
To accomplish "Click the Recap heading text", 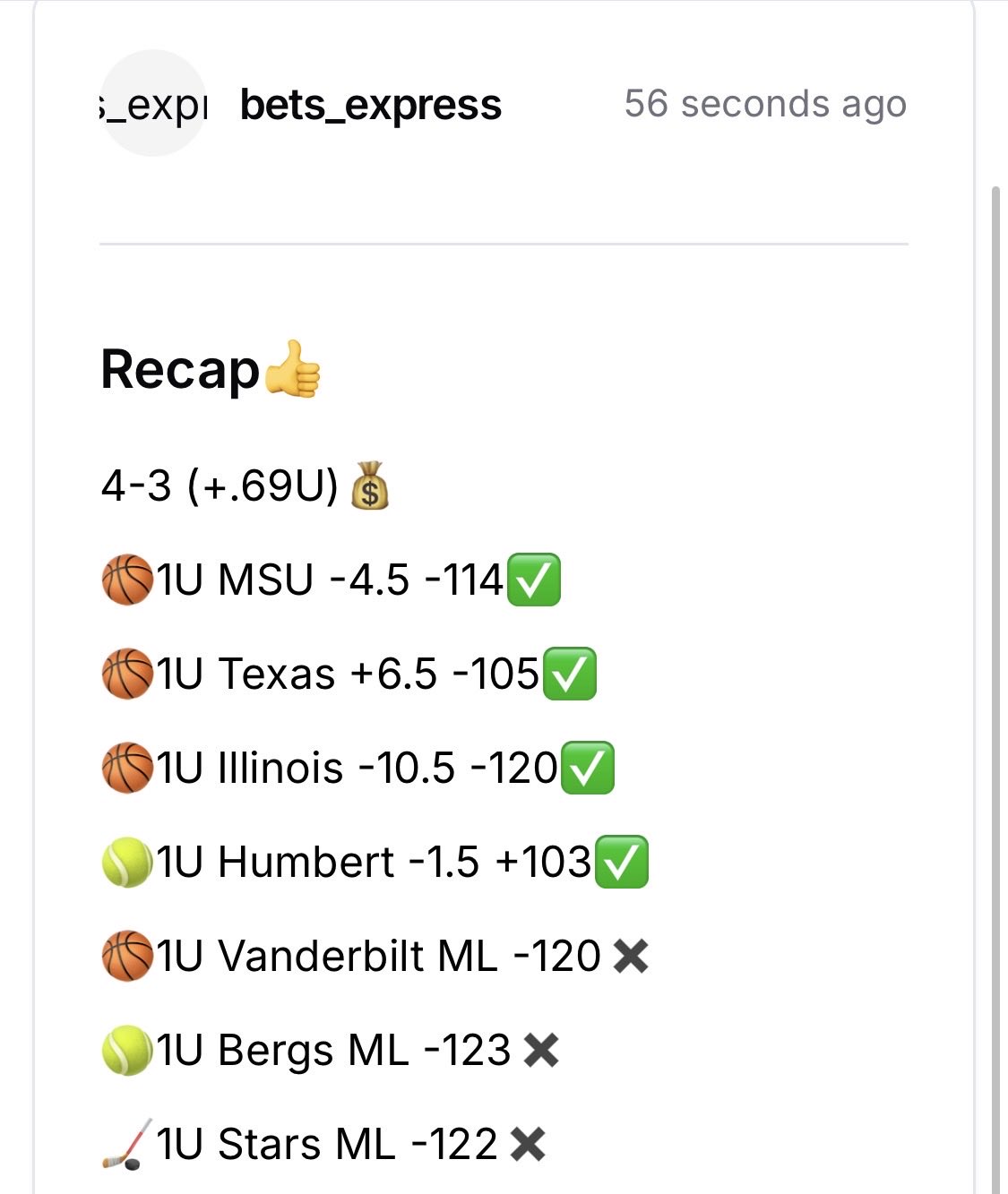I will click(x=180, y=369).
